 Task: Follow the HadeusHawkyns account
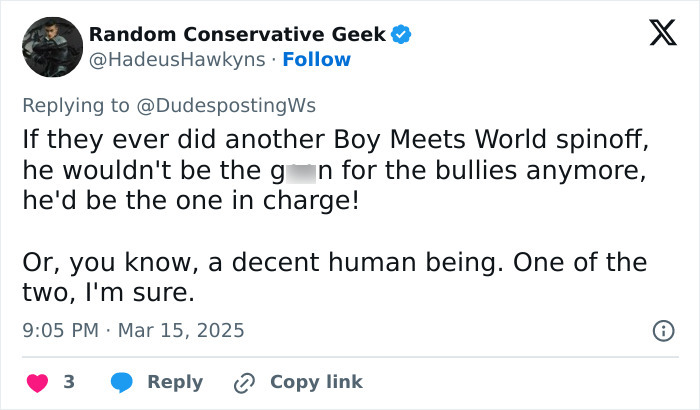click(x=317, y=59)
